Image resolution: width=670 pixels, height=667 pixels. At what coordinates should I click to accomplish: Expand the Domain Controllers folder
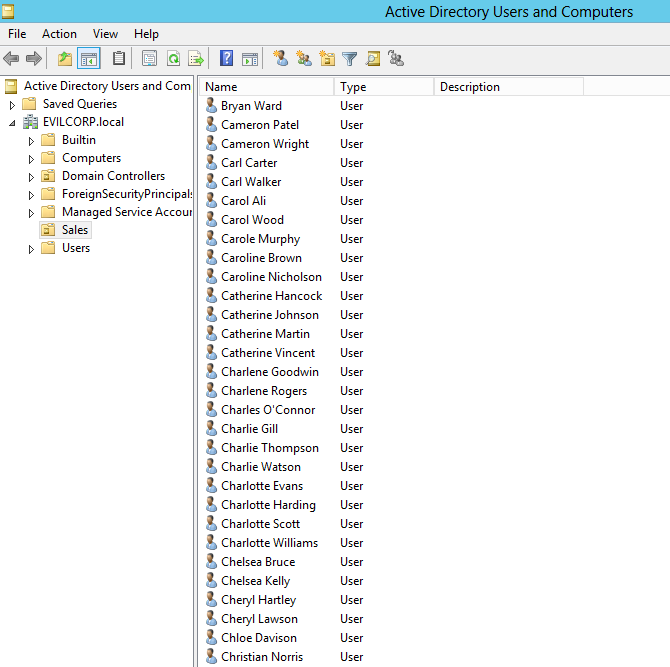pos(31,176)
